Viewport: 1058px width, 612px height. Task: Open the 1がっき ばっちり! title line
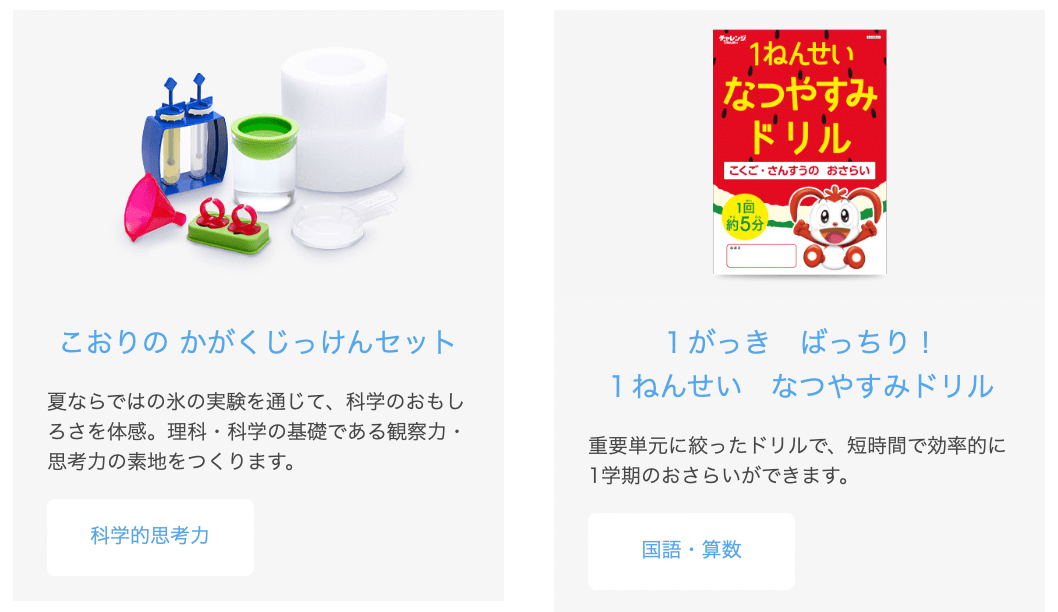pyautogui.click(x=799, y=342)
